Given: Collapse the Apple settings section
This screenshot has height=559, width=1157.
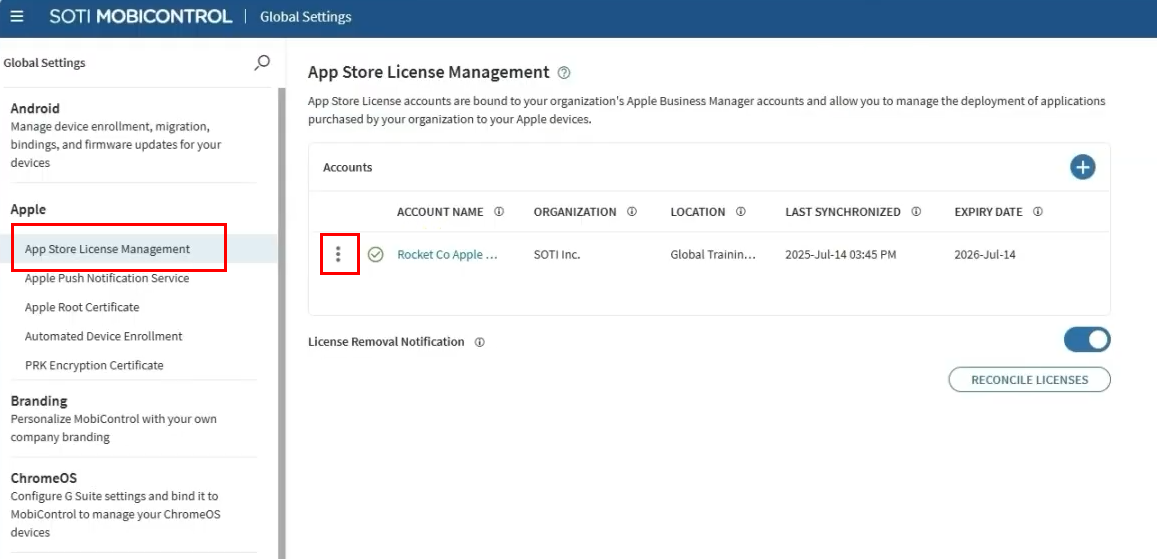Looking at the screenshot, I should click(x=28, y=209).
